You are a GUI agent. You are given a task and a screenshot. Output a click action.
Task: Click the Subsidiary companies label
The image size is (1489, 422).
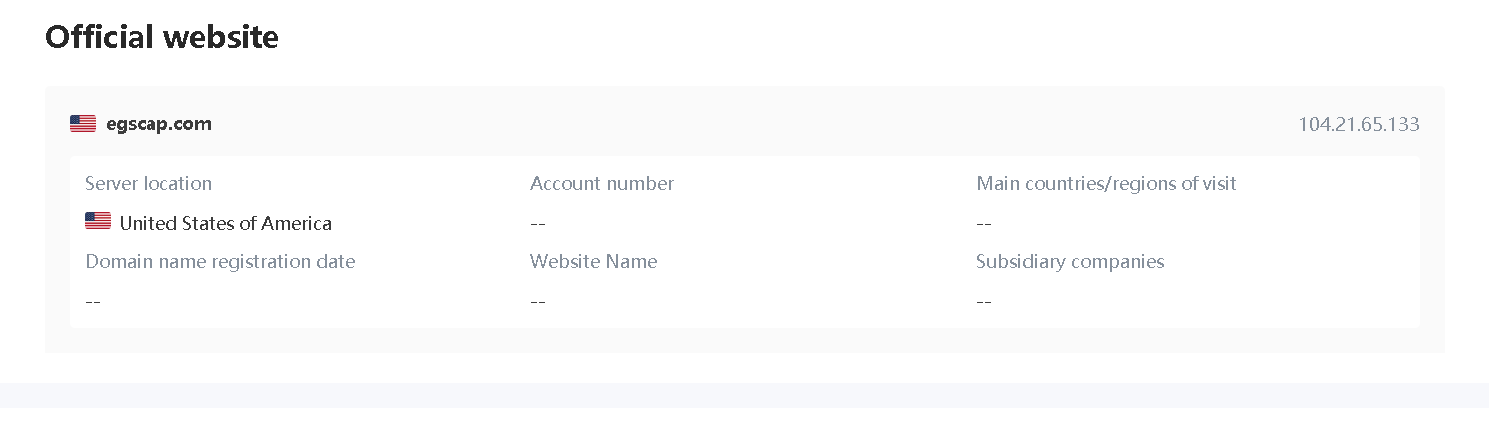(x=1070, y=261)
